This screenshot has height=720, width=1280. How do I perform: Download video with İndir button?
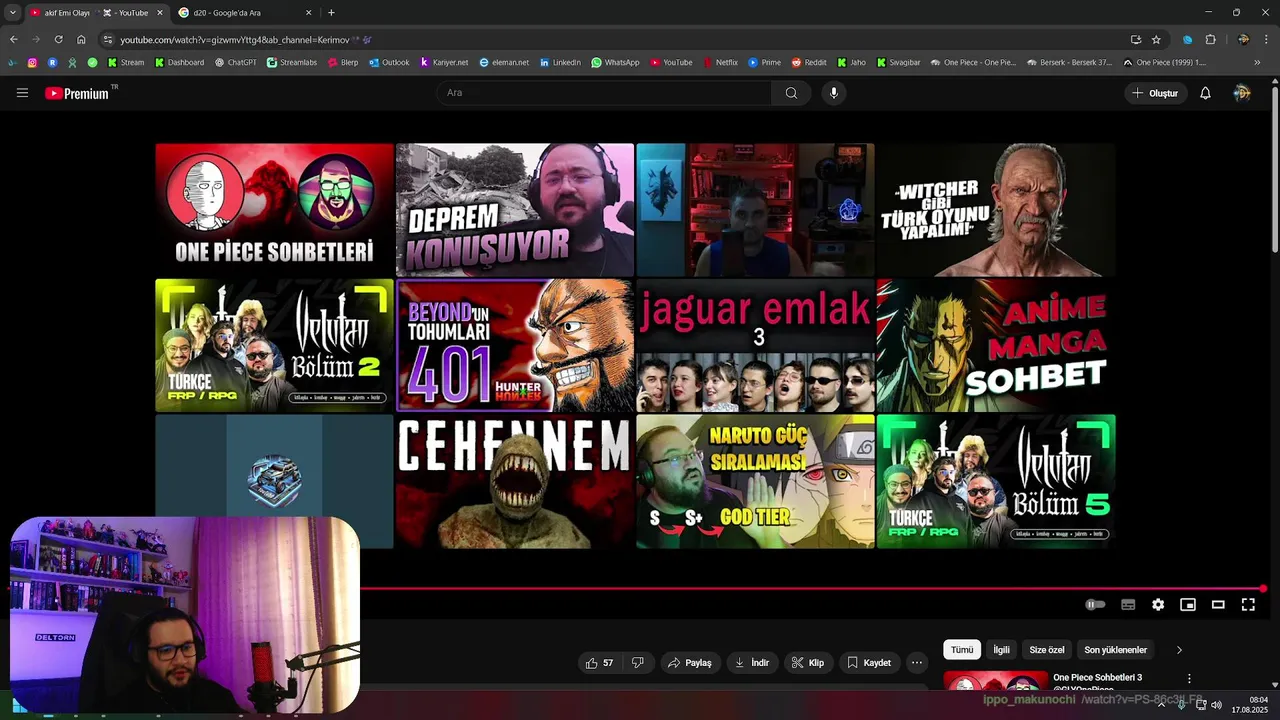(752, 663)
